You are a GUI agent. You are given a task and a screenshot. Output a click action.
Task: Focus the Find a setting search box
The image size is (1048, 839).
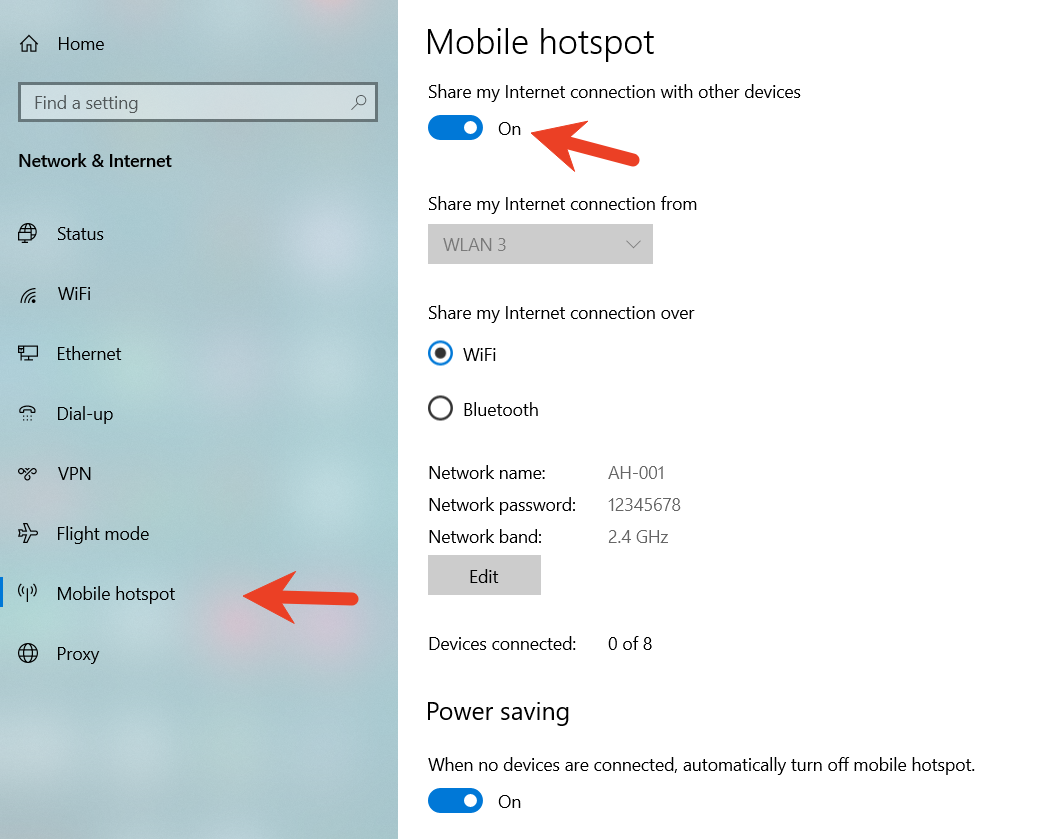(198, 102)
